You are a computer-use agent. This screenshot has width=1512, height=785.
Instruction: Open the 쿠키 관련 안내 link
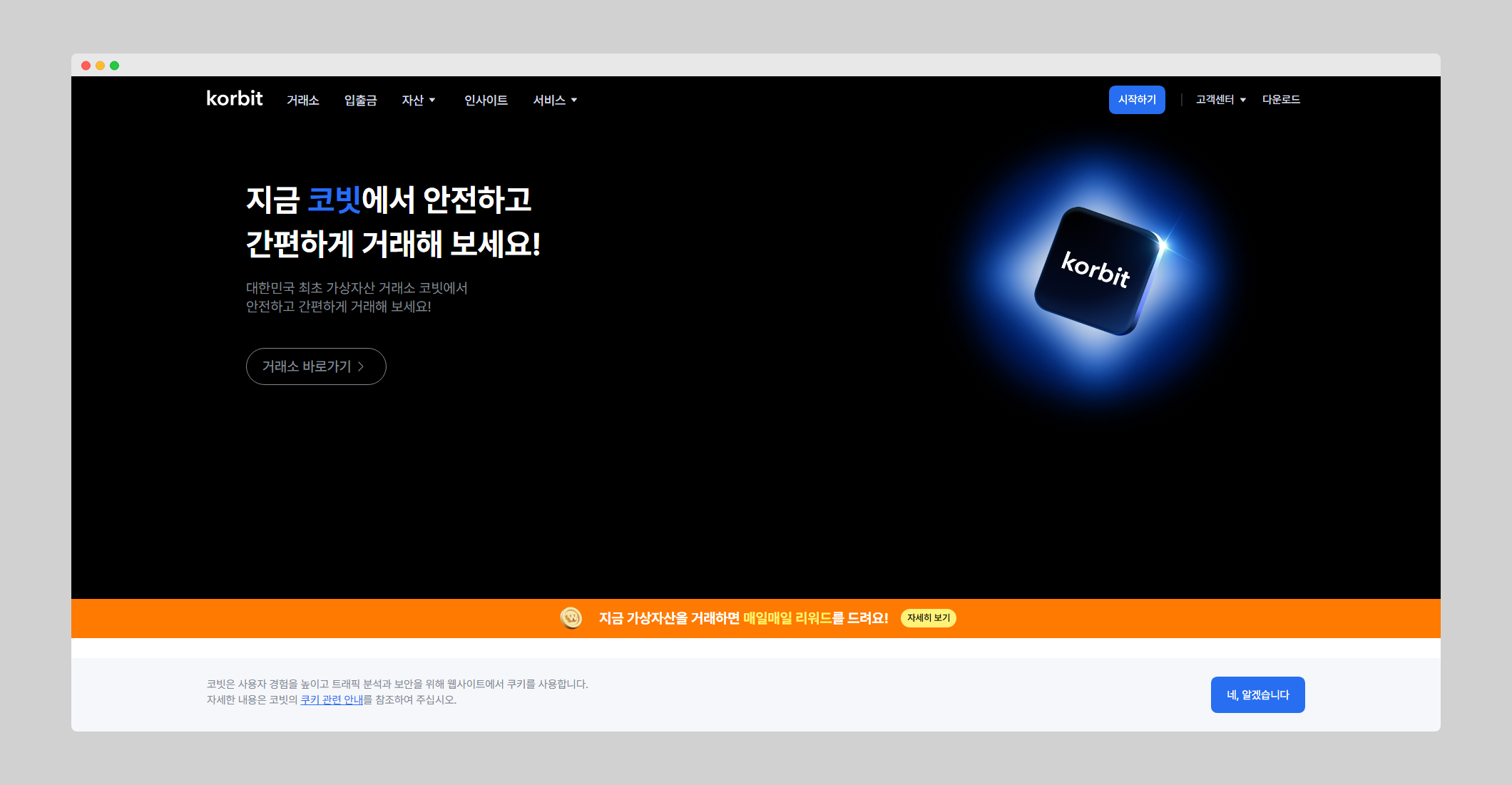(x=332, y=699)
